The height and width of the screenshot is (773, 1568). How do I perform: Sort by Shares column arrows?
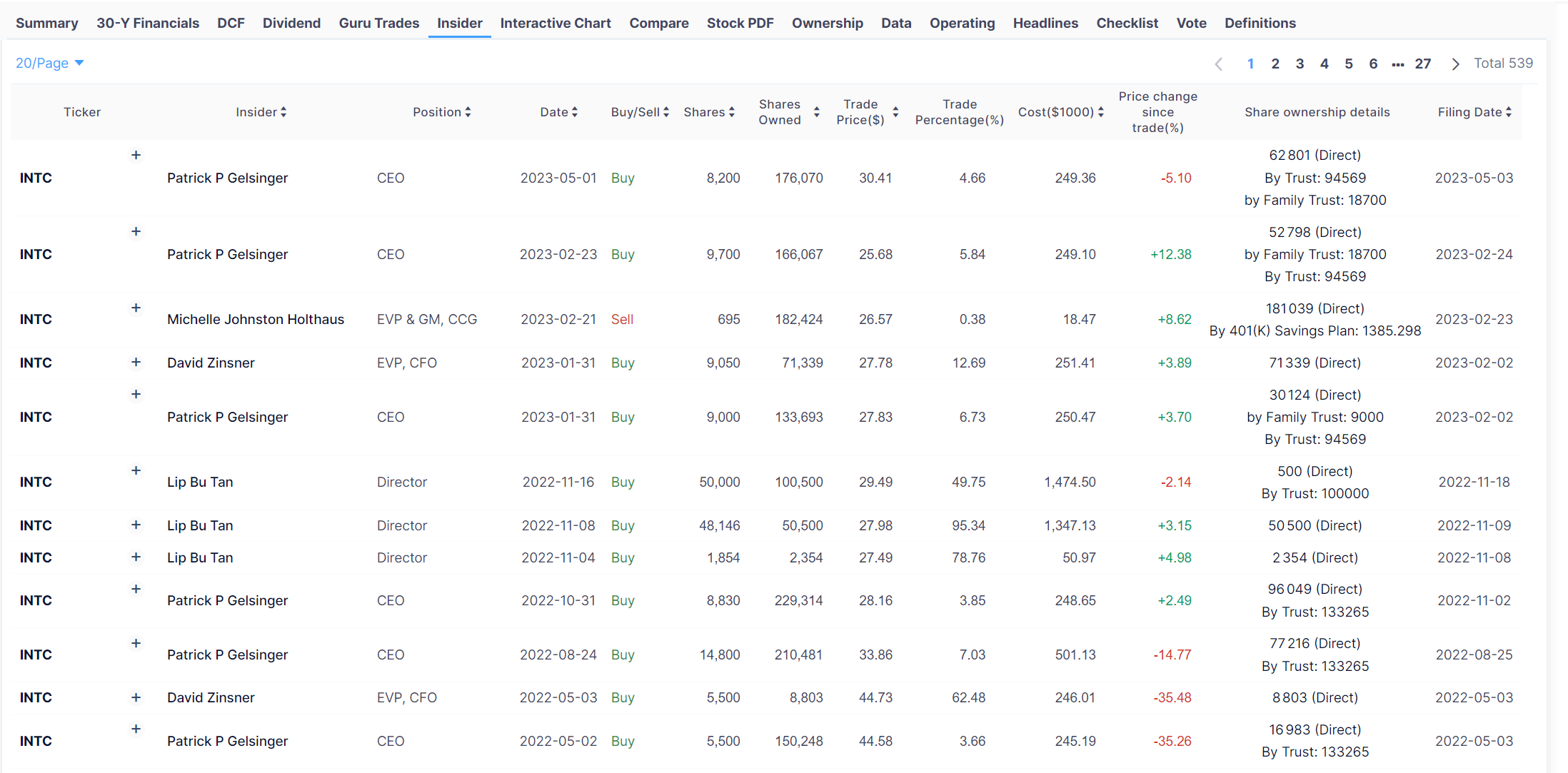pyautogui.click(x=732, y=112)
